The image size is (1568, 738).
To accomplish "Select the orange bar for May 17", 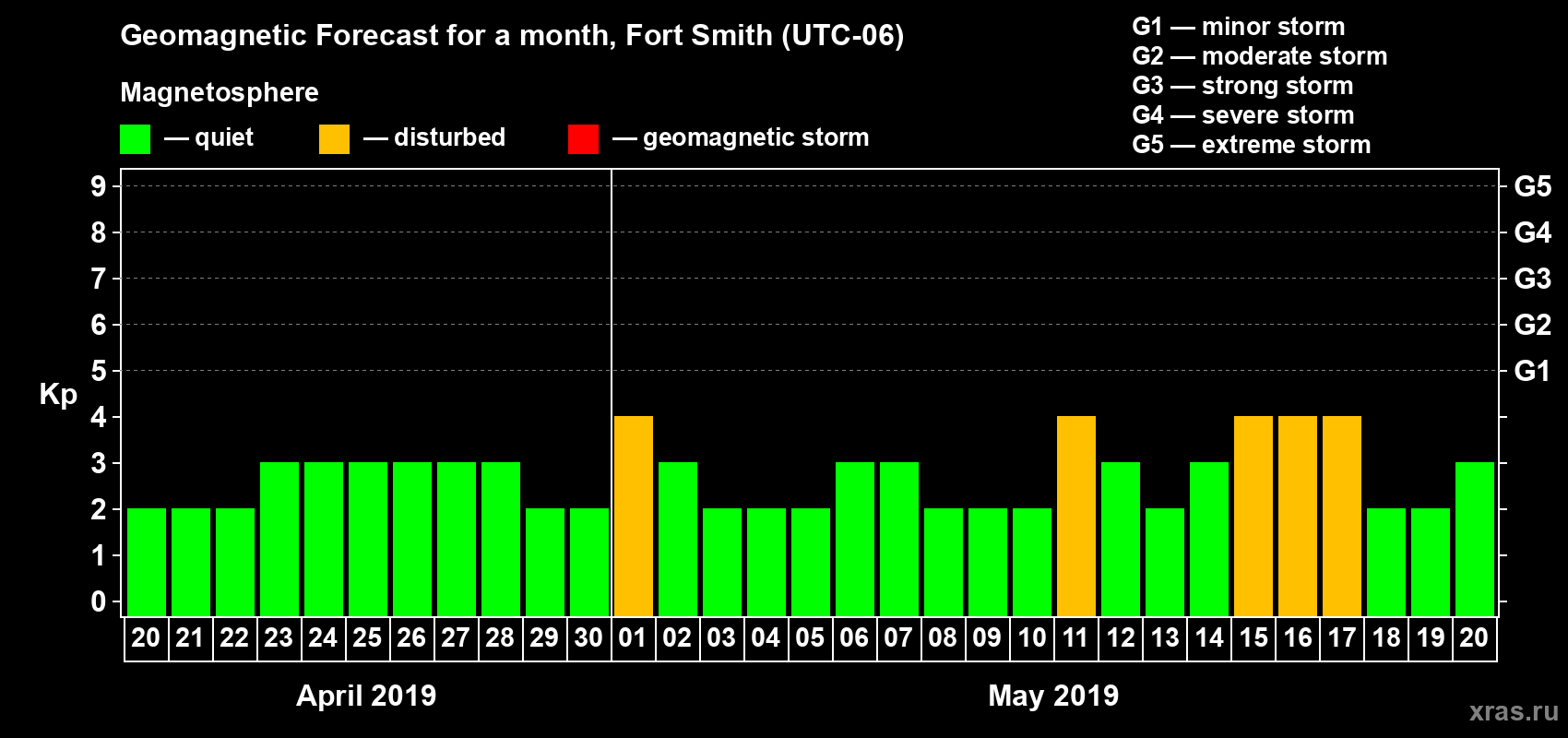I will point(1342,517).
